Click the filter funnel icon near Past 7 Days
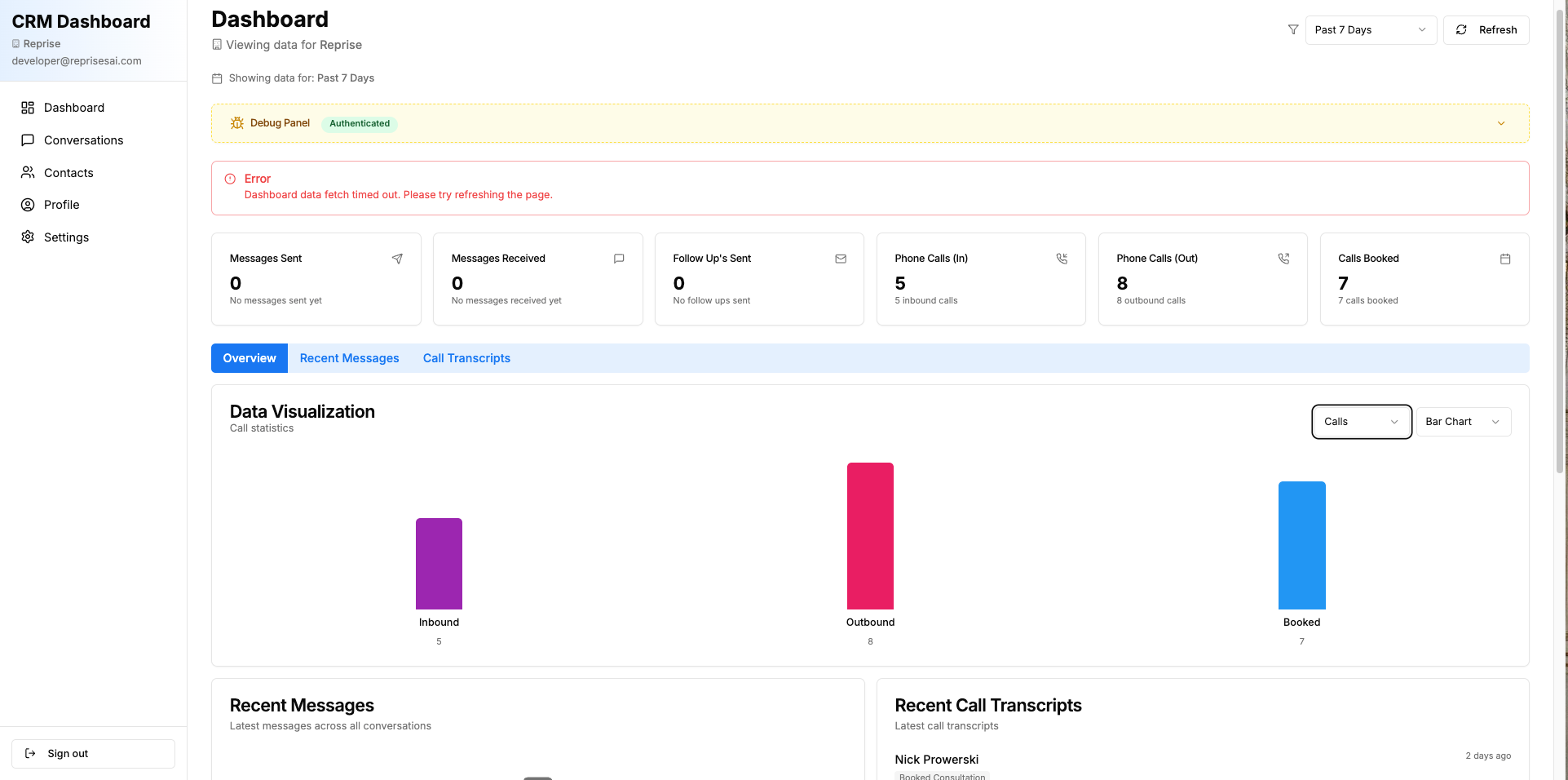Image resolution: width=1568 pixels, height=780 pixels. pyautogui.click(x=1293, y=29)
